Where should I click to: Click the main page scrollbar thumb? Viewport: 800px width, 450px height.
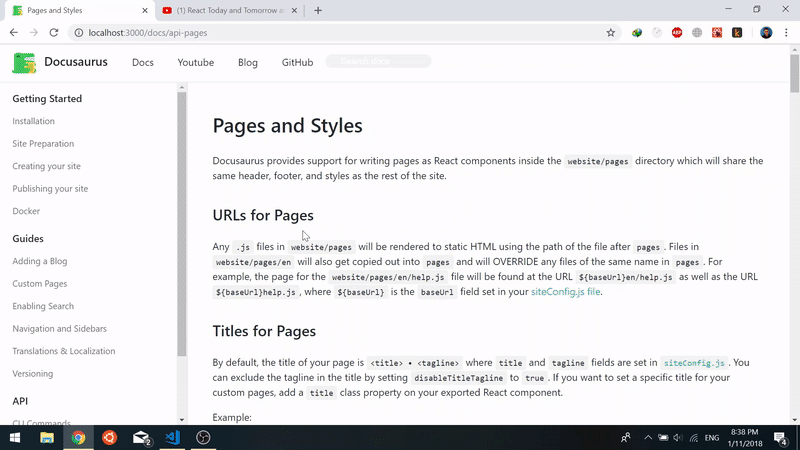tap(794, 72)
